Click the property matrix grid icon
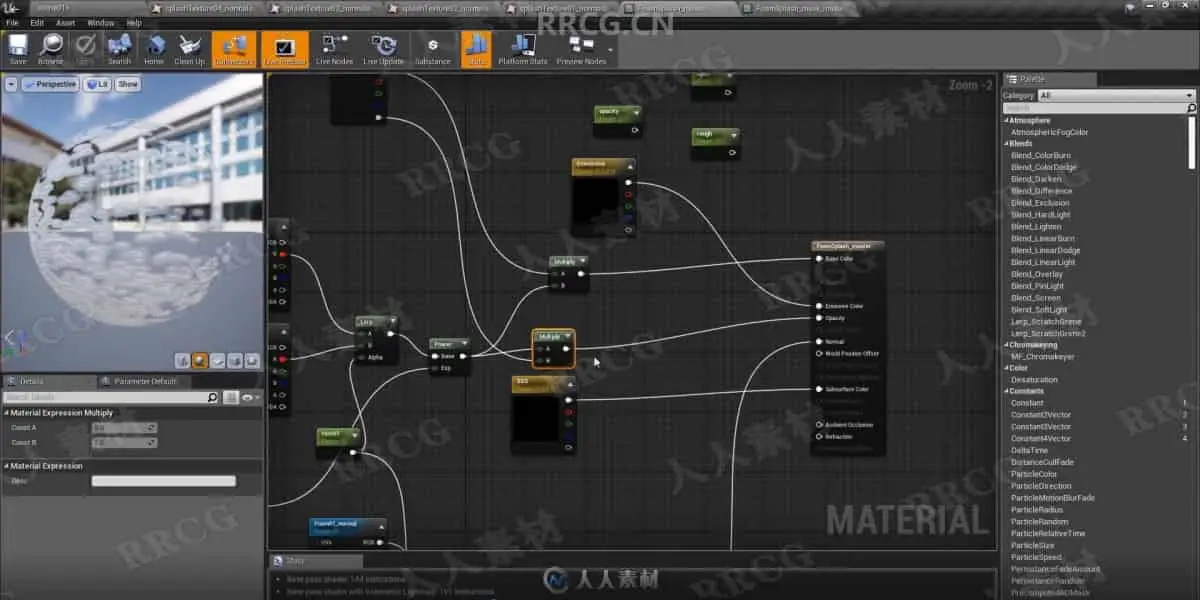Screen dimensions: 1200x600 (231, 397)
